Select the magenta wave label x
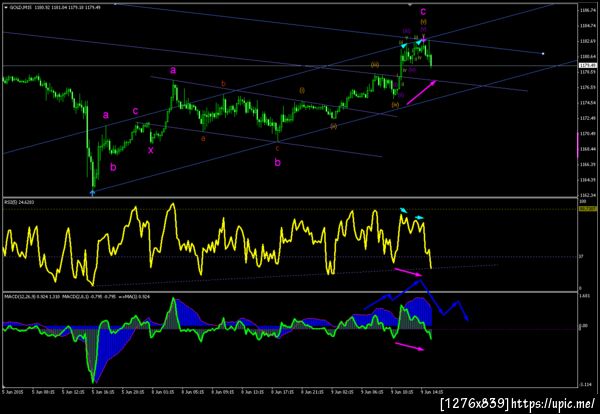Image resolution: width=600 pixels, height=414 pixels. pyautogui.click(x=151, y=150)
